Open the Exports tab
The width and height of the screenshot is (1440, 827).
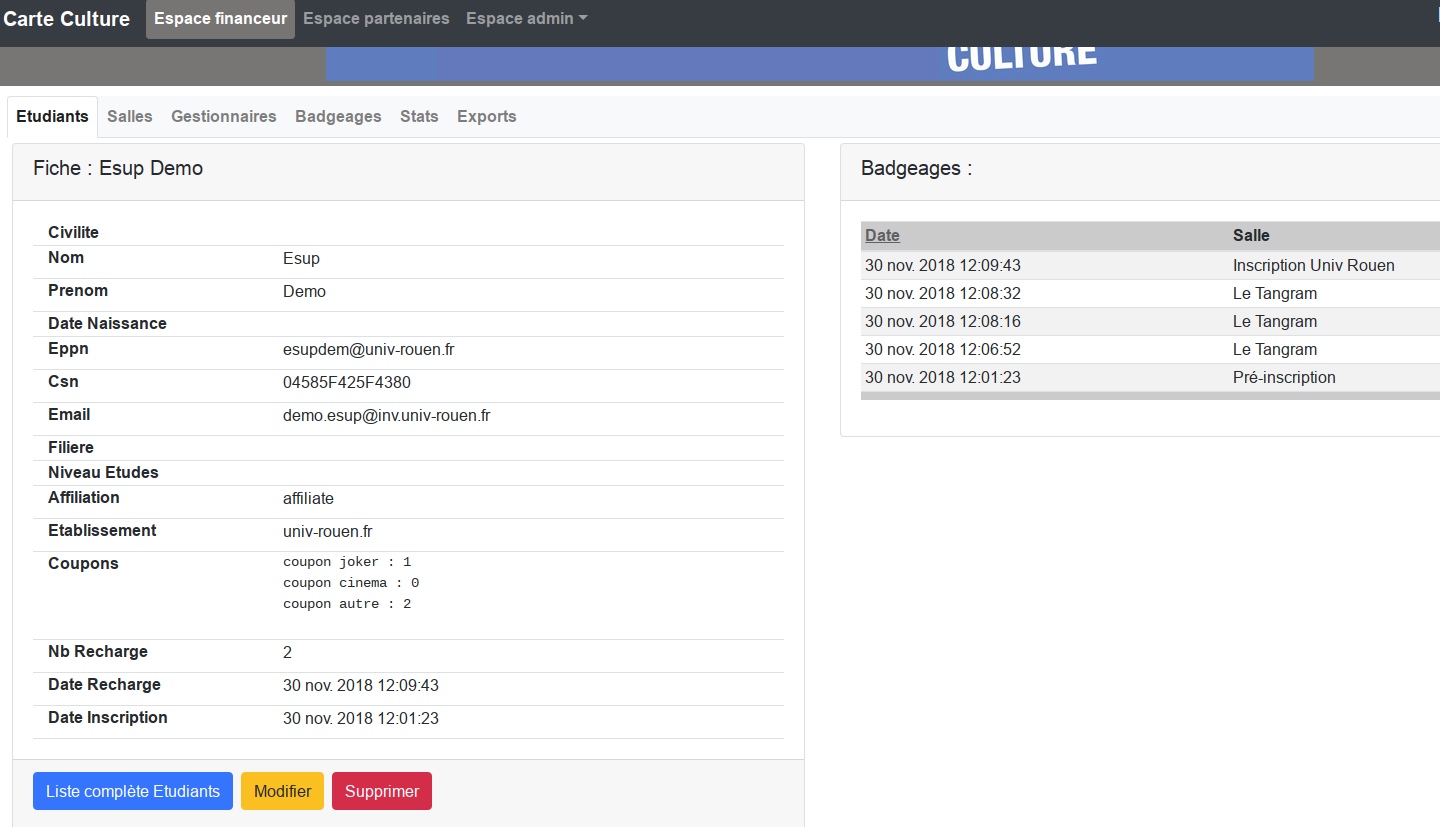click(486, 117)
